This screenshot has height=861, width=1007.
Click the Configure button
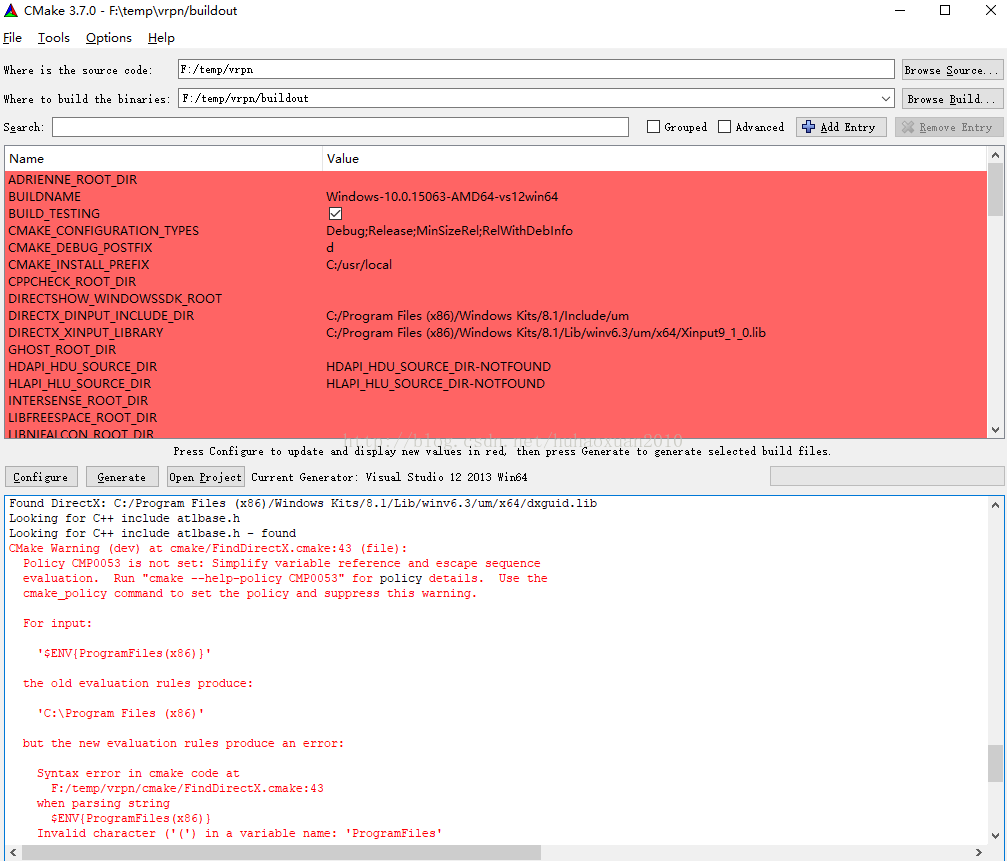41,477
